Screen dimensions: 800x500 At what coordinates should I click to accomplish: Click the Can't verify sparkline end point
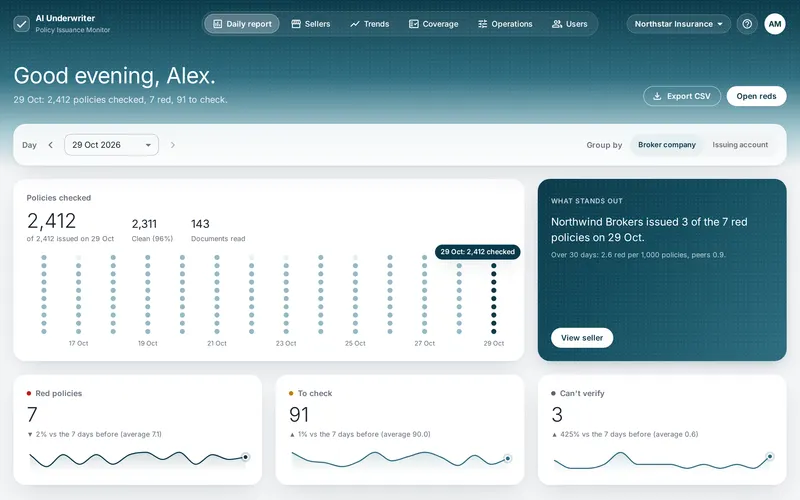pyautogui.click(x=770, y=456)
